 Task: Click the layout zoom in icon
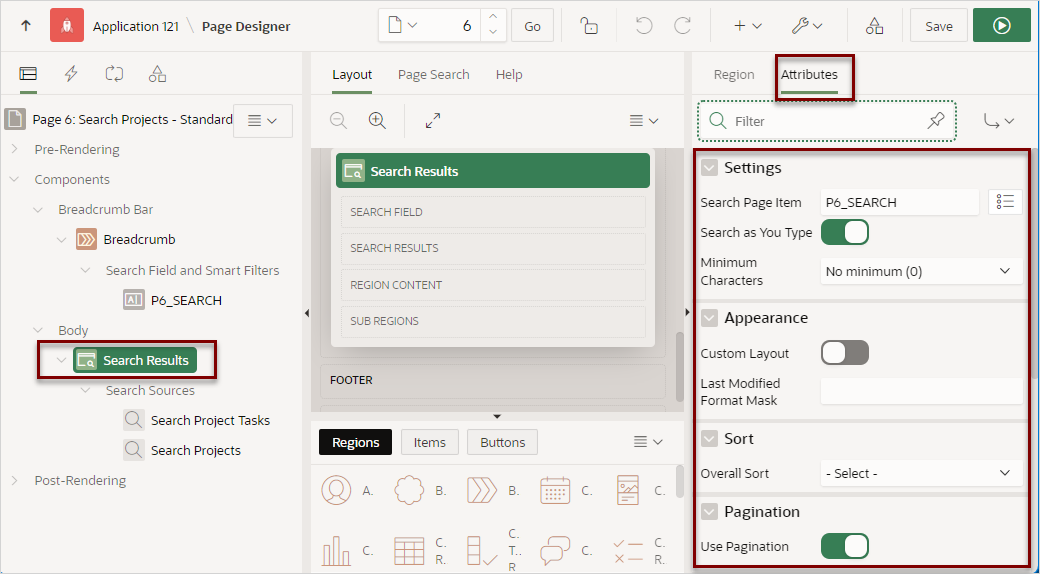click(x=377, y=120)
